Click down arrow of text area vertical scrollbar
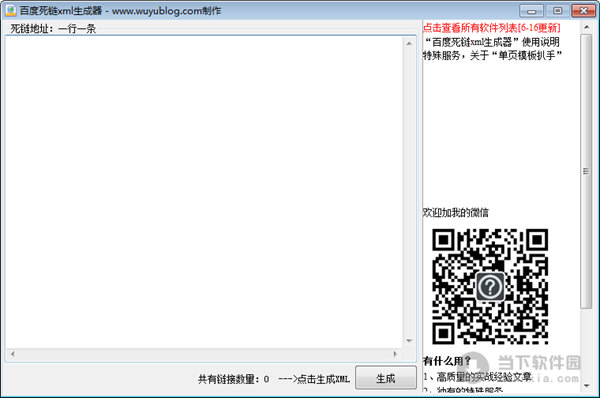Screen dimensions: 600x398 pyautogui.click(x=409, y=341)
